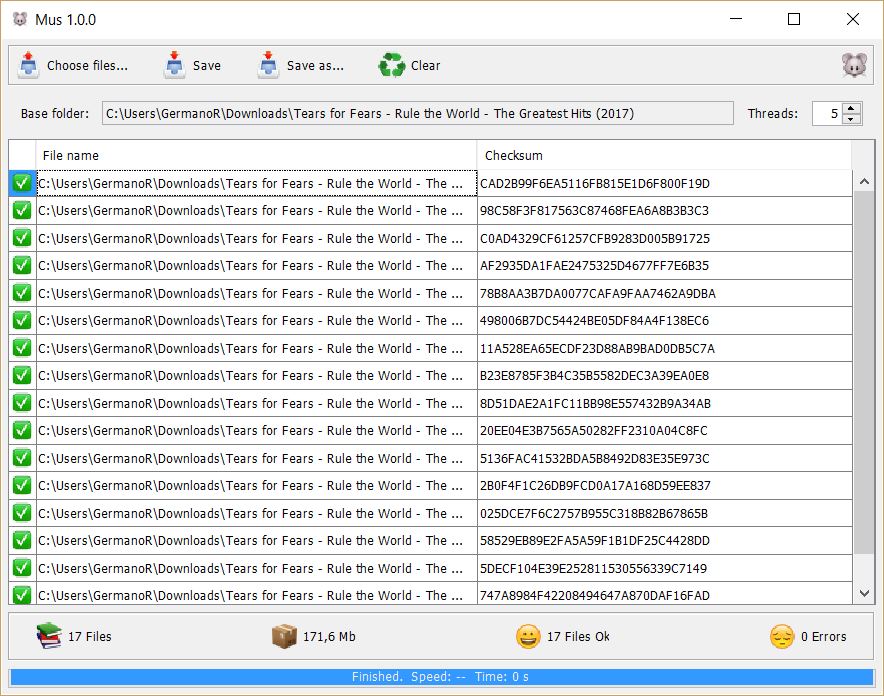Screen dimensions: 884x696
Task: Click the green check for checksum 11A528EA65ECDF23D88AB9BAD0DB5C7A
Action: 22,348
